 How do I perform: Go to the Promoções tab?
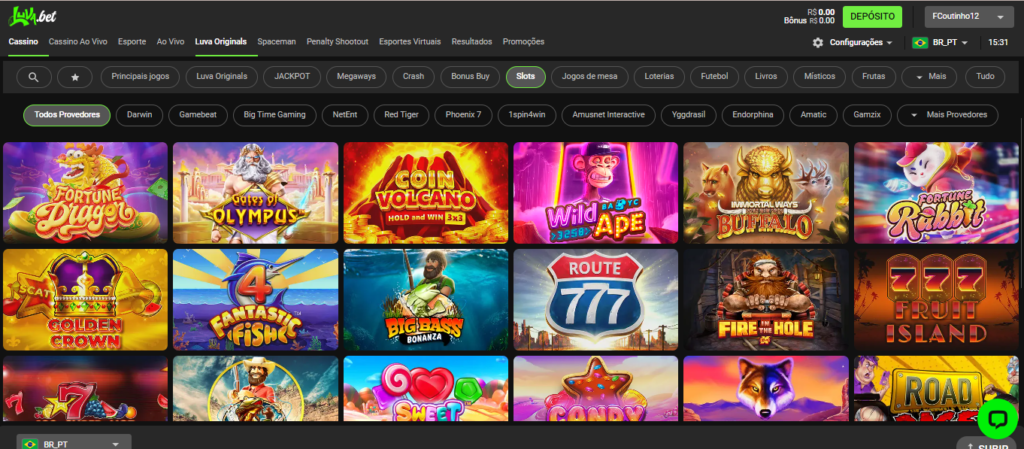(x=523, y=42)
